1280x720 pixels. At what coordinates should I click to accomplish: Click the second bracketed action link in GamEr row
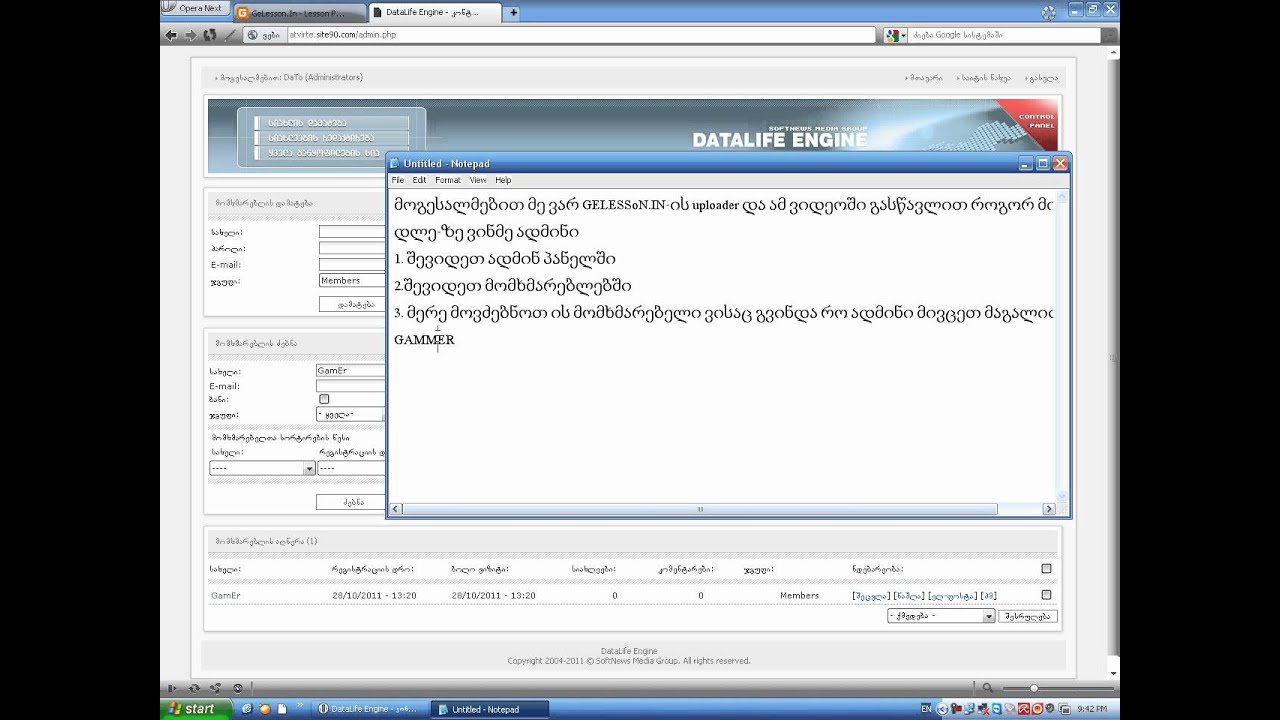point(909,595)
